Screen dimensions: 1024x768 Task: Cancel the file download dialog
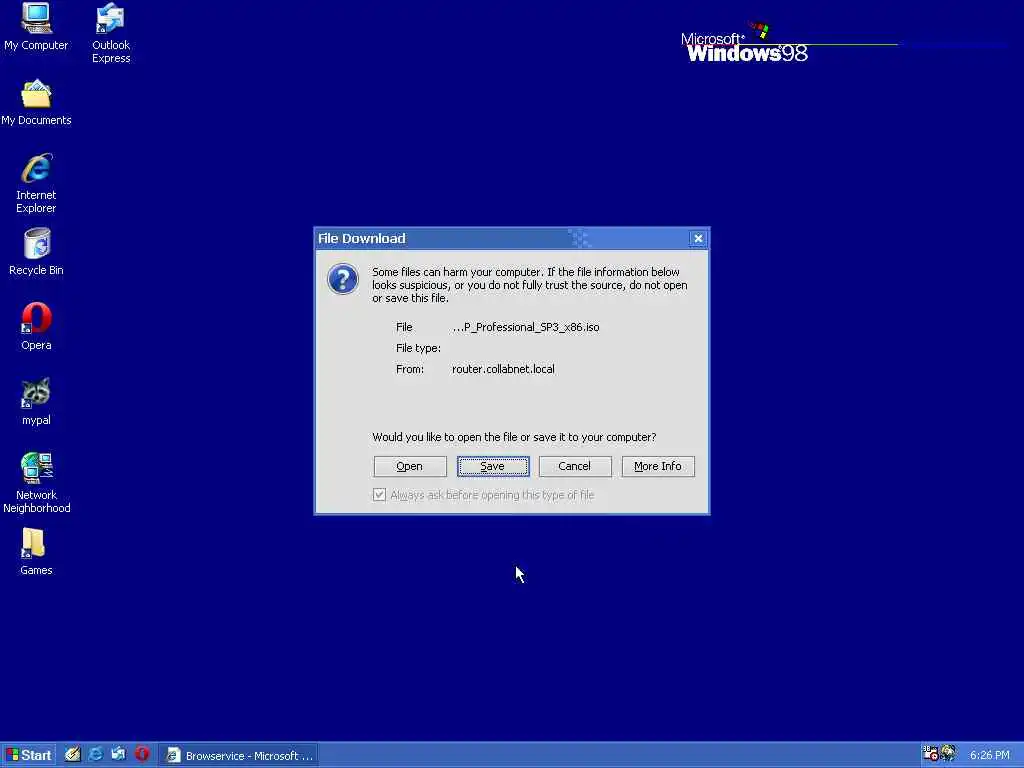[x=575, y=466]
